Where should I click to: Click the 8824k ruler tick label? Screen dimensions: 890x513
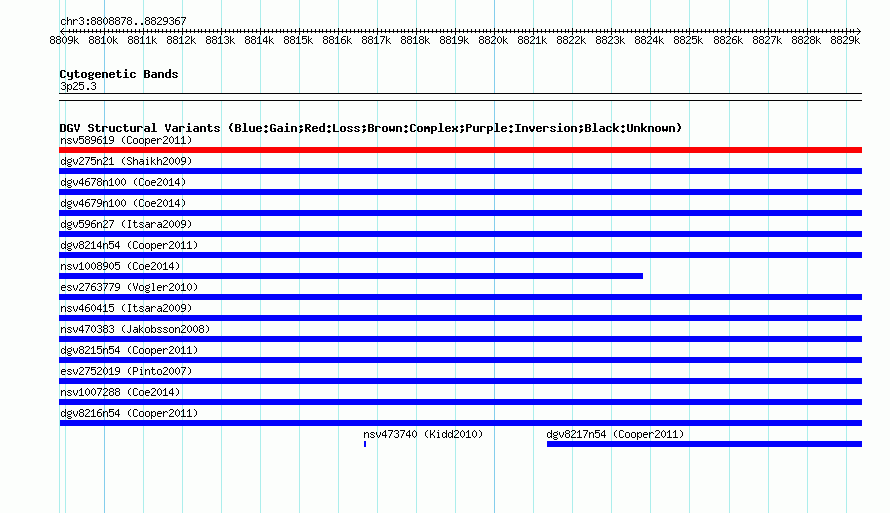(x=649, y=40)
